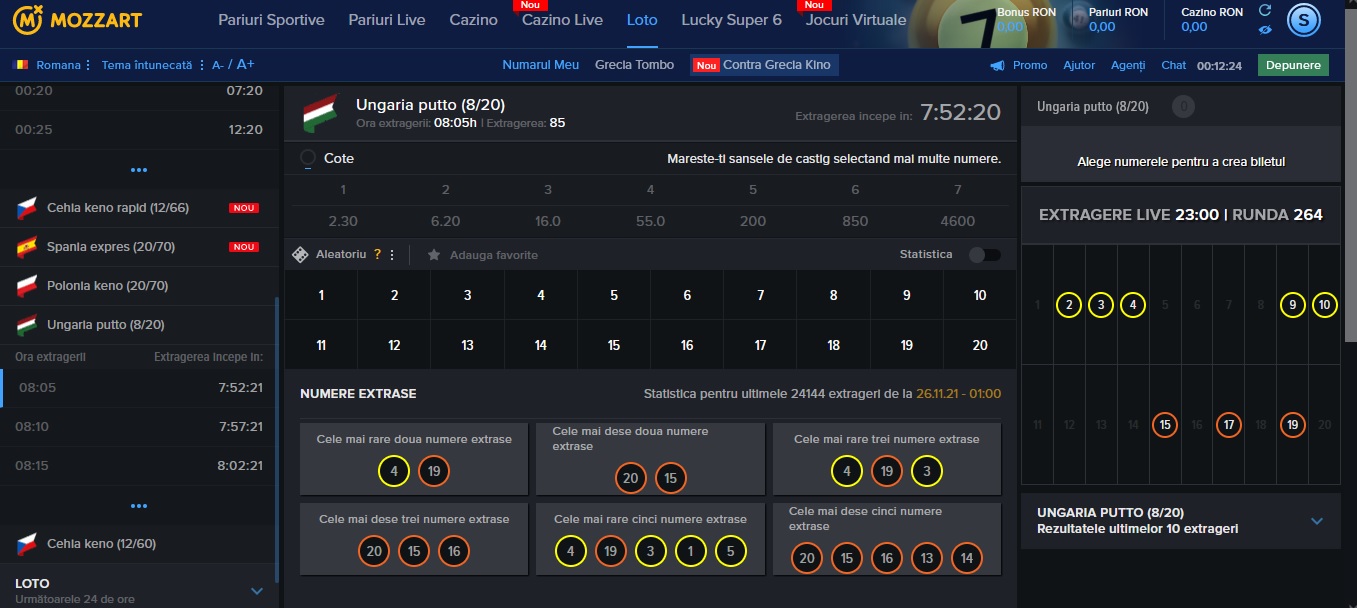The image size is (1357, 608).
Task: Click ball 4 in rarest two numbers
Action: point(394,471)
